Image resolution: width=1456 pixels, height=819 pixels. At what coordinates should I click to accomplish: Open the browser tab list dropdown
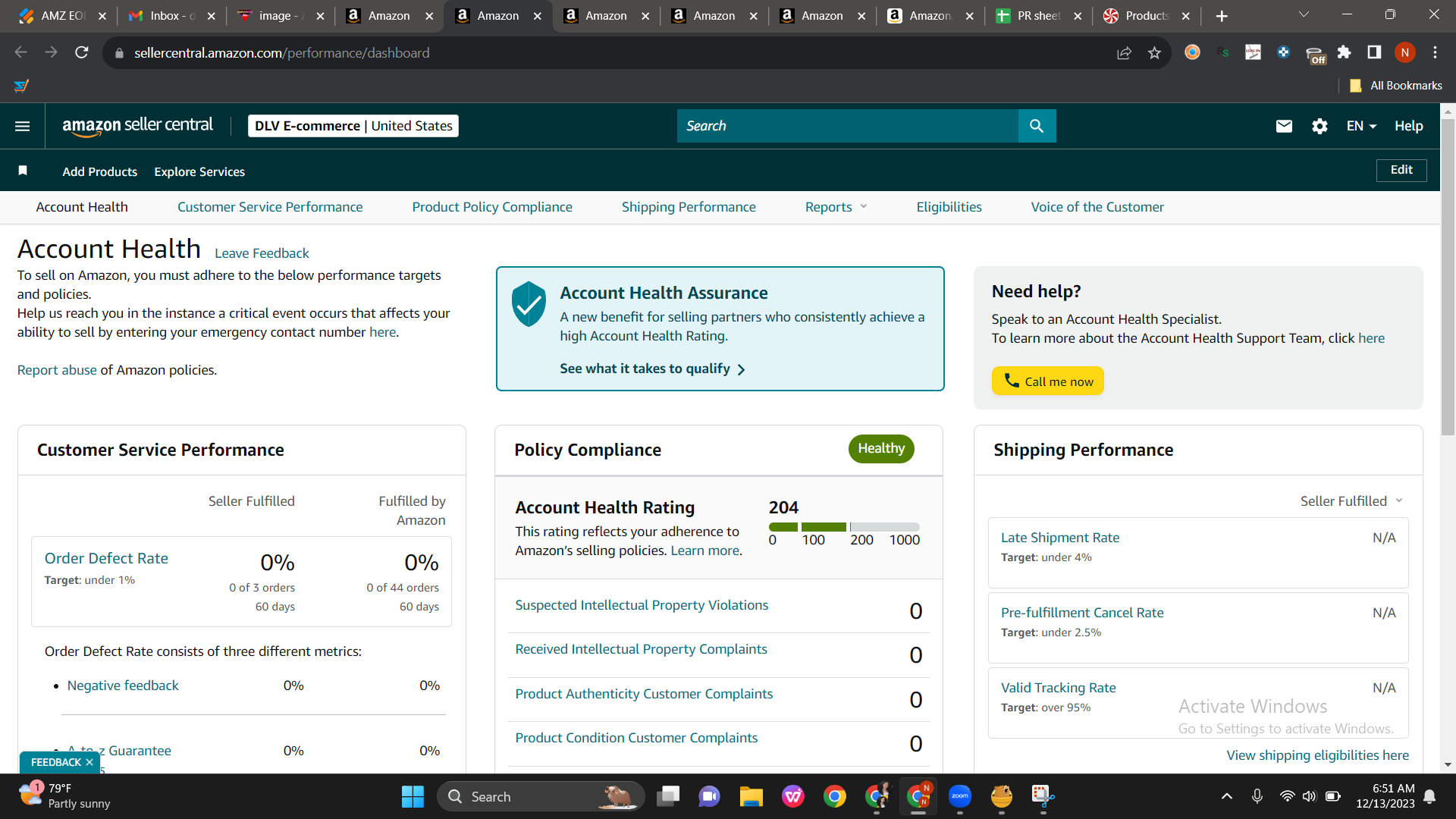pyautogui.click(x=1304, y=15)
